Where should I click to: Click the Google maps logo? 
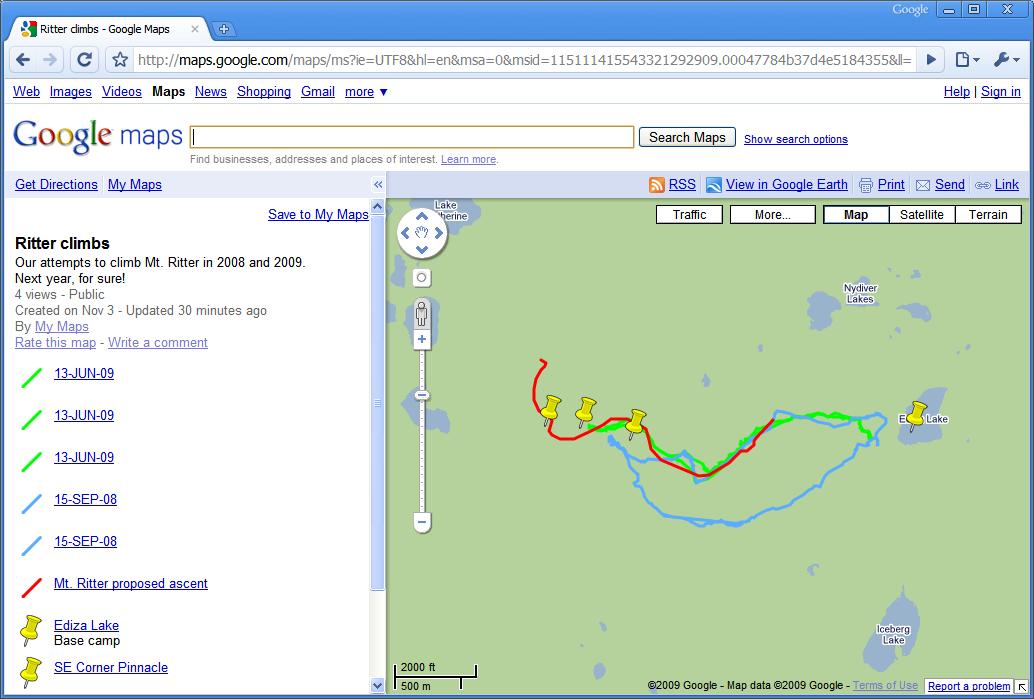tap(98, 136)
